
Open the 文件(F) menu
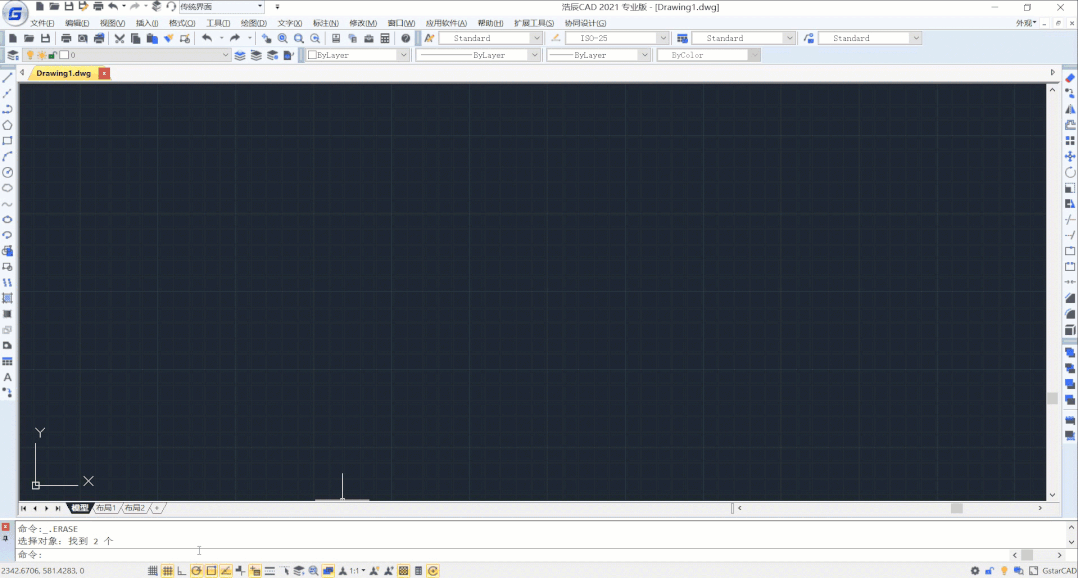[x=42, y=23]
